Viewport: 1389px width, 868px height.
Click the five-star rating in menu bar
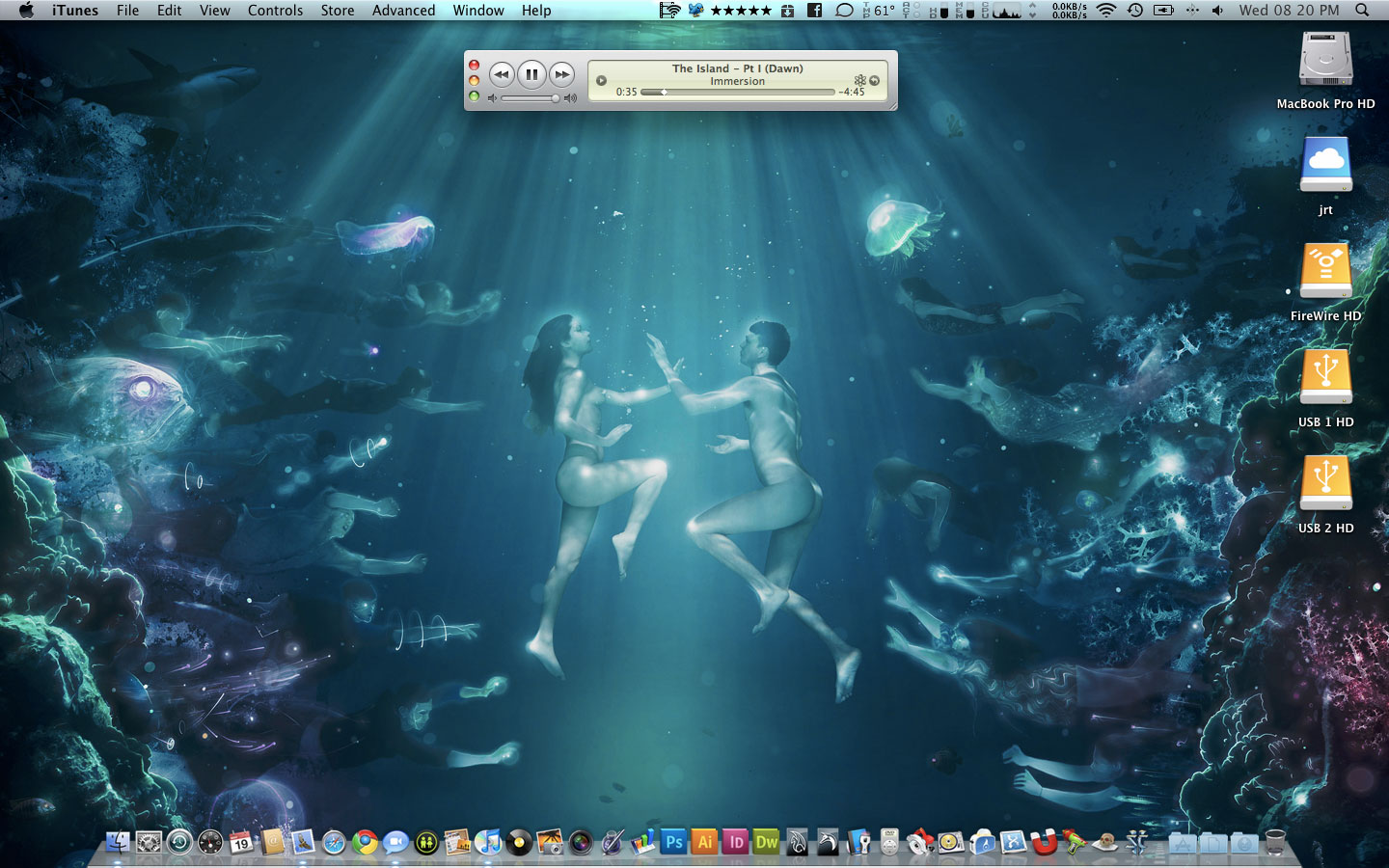click(x=741, y=11)
